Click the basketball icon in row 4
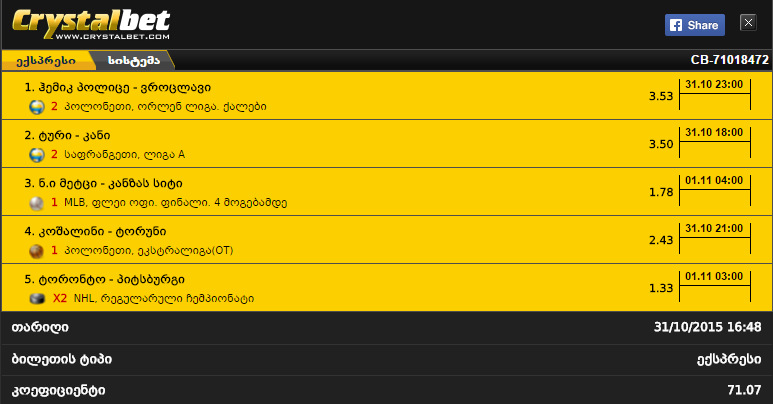This screenshot has height=404, width=773. tap(37, 250)
